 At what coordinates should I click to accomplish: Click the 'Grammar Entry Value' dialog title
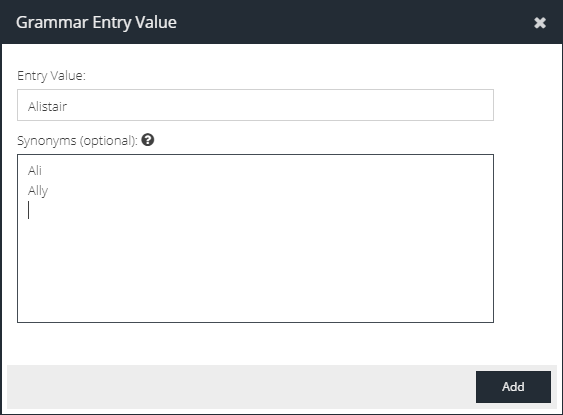(96, 22)
